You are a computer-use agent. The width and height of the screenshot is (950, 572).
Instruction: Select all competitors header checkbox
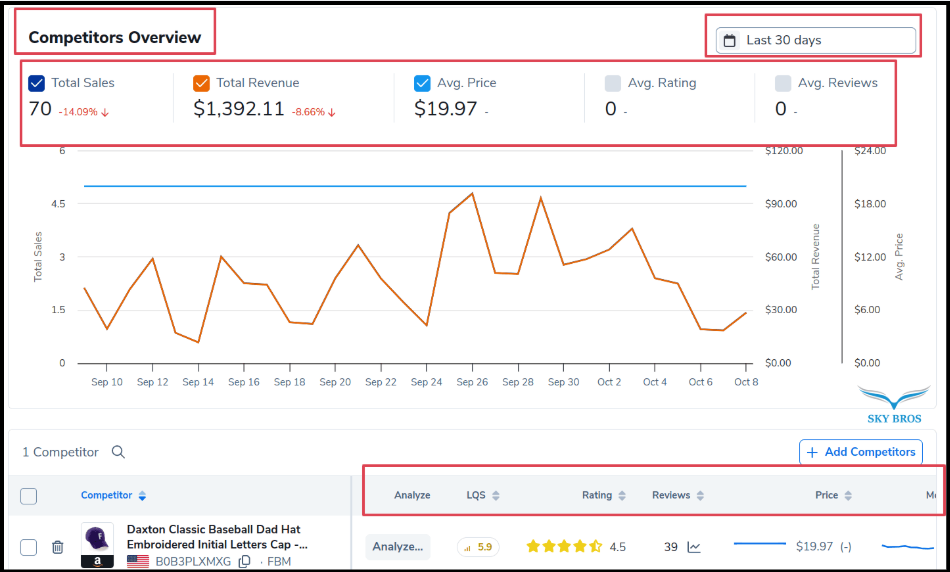[x=28, y=496]
